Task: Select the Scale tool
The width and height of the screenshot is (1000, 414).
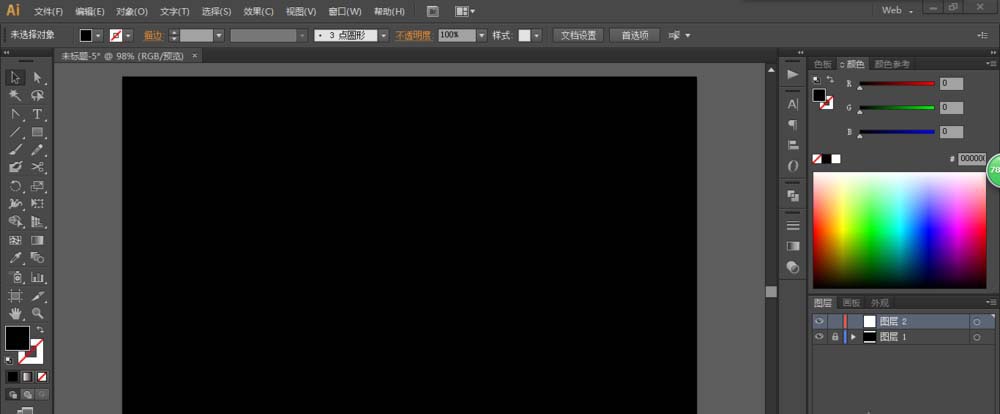Action: point(38,186)
